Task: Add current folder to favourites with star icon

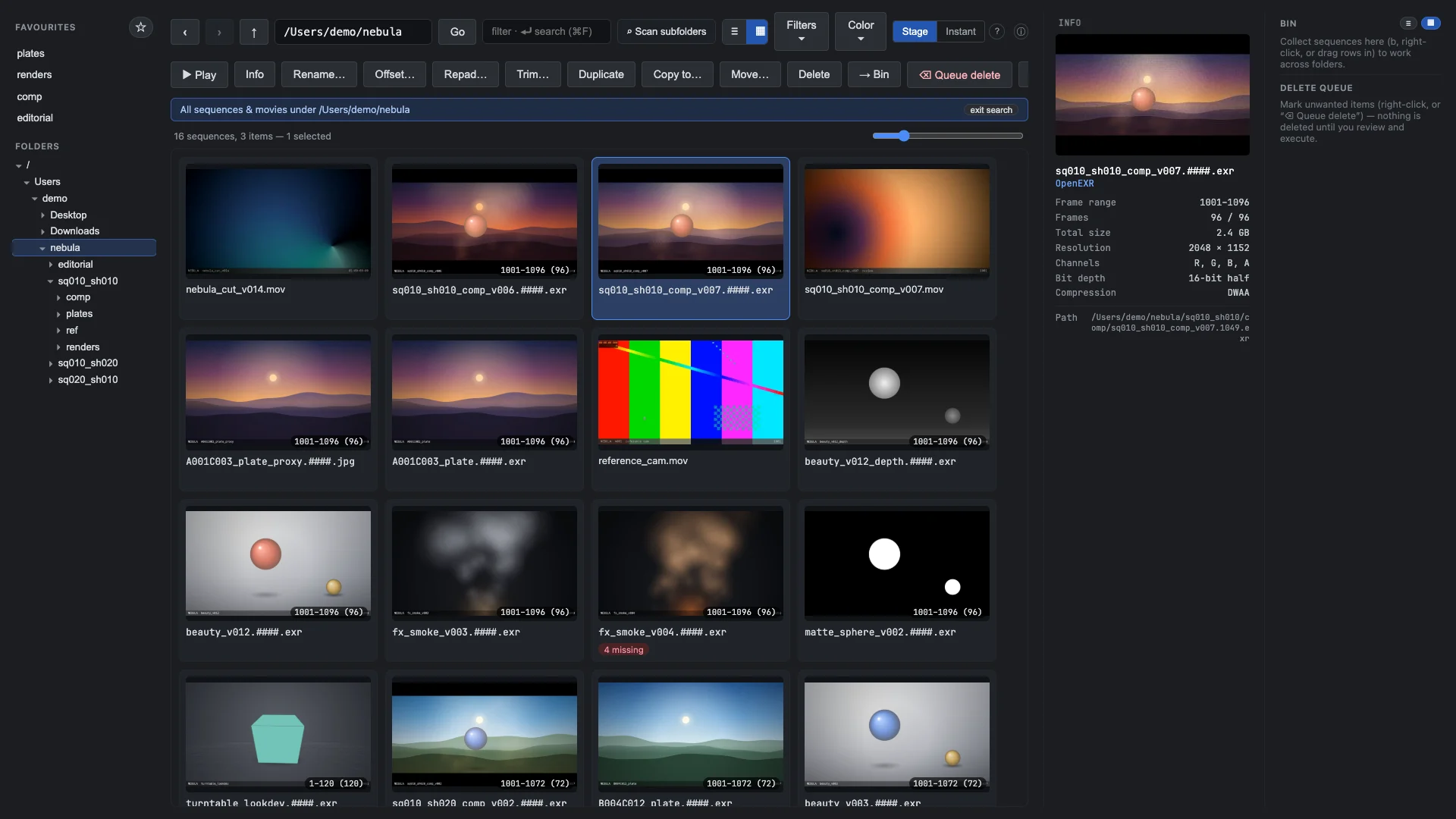Action: click(140, 27)
